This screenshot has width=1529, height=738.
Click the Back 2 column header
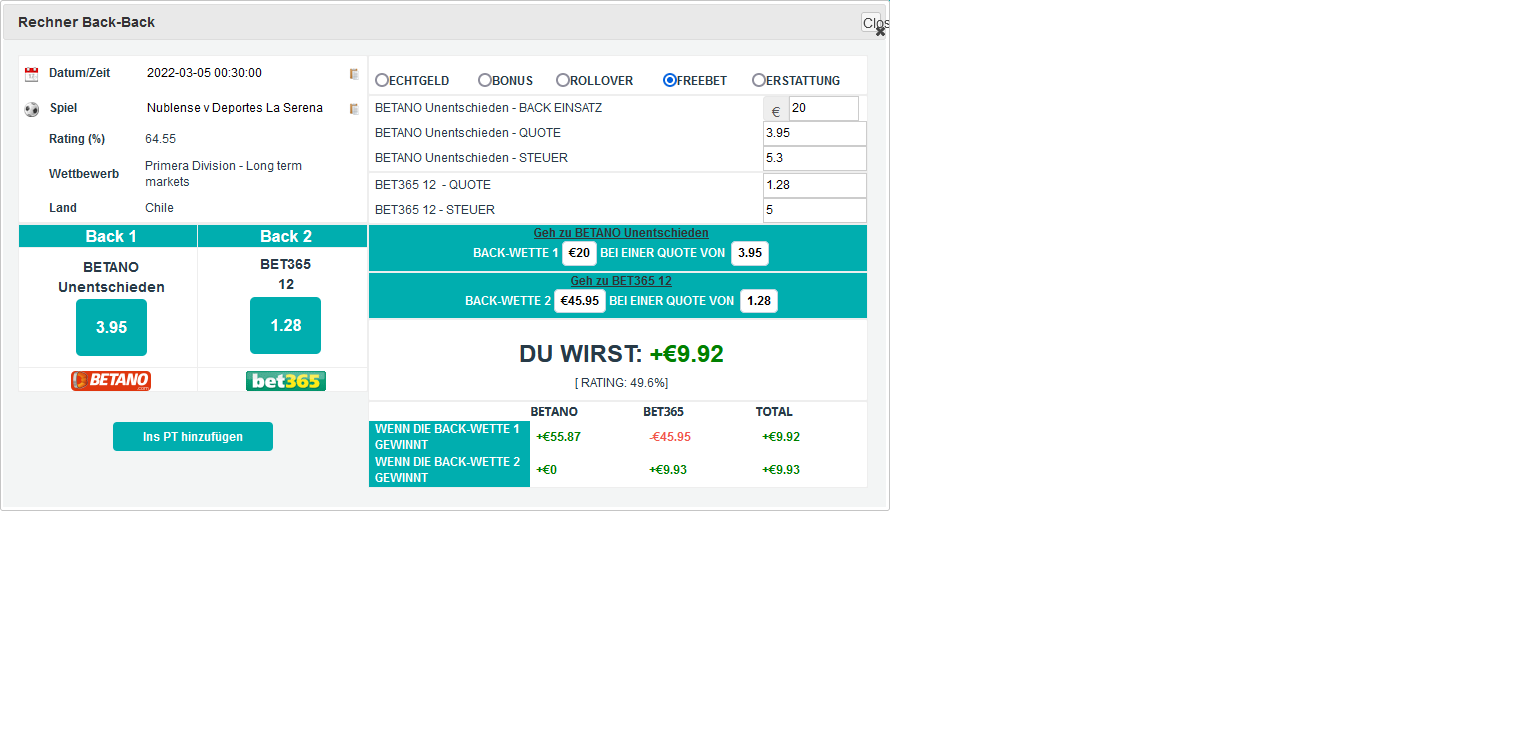pyautogui.click(x=283, y=237)
